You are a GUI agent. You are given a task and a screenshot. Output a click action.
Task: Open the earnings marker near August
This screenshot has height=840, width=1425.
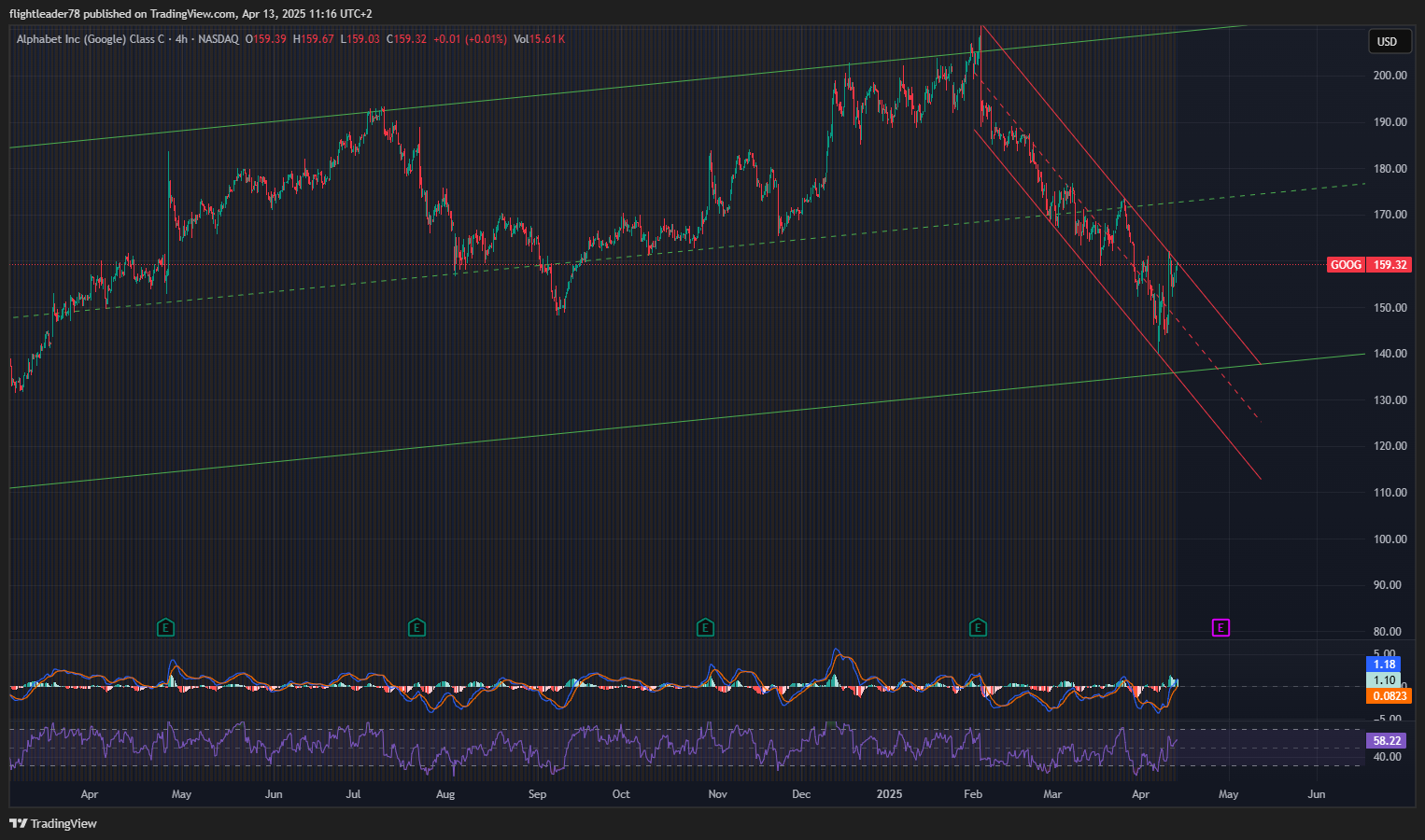(x=416, y=628)
